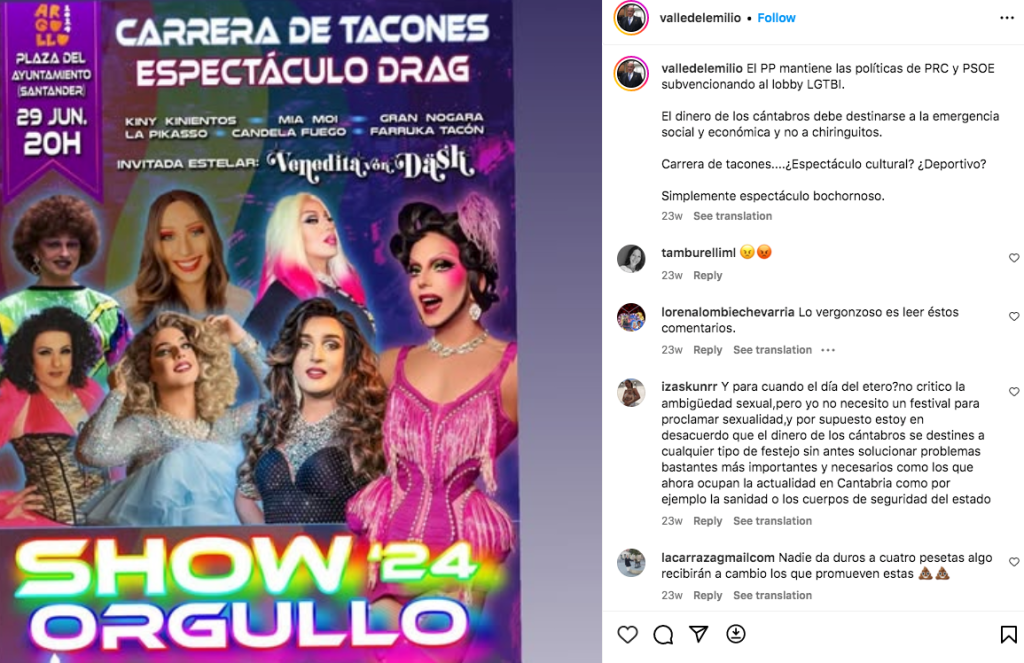Click the download arrow circle icon
The width and height of the screenshot is (1024, 663).
736,634
